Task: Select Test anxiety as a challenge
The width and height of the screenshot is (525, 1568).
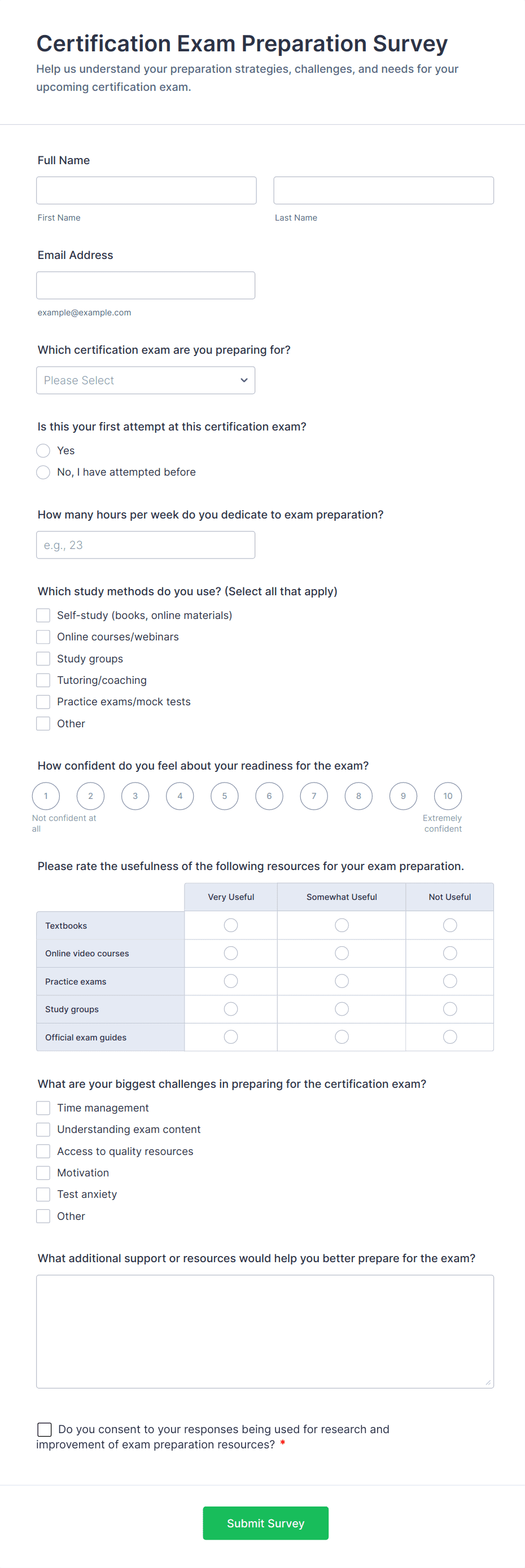Action: pyautogui.click(x=43, y=1194)
